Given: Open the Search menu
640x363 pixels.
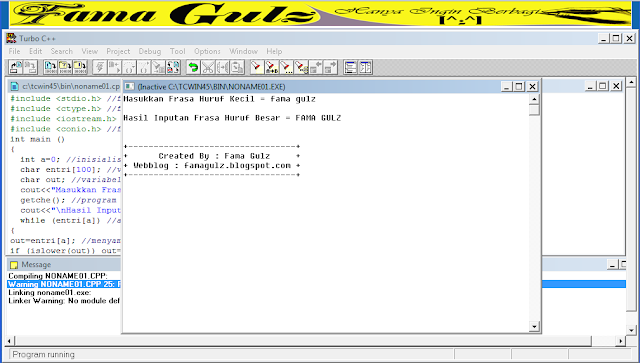Looking at the screenshot, I should pos(62,51).
